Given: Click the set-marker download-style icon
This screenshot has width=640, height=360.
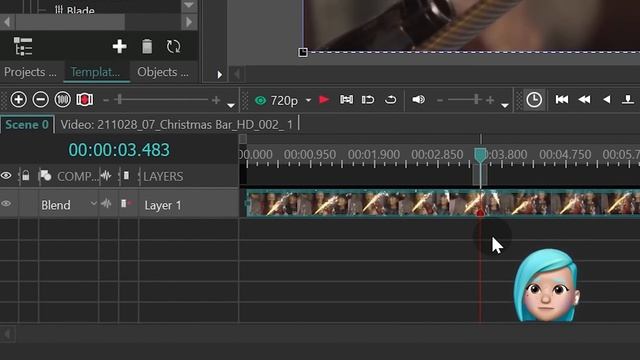Looking at the screenshot, I should click(628, 100).
